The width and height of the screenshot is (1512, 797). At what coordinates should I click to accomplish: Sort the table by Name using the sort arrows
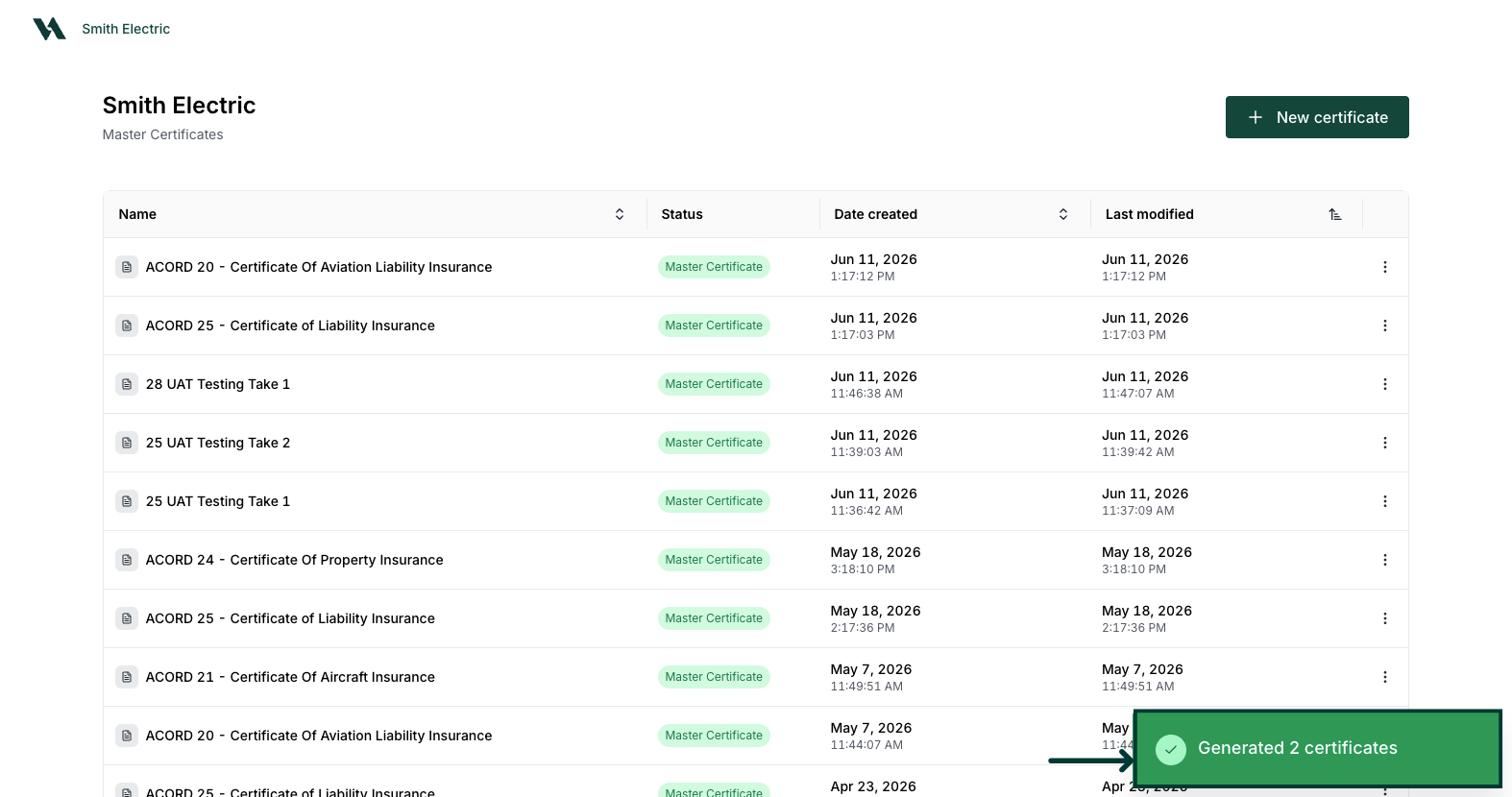click(x=620, y=214)
